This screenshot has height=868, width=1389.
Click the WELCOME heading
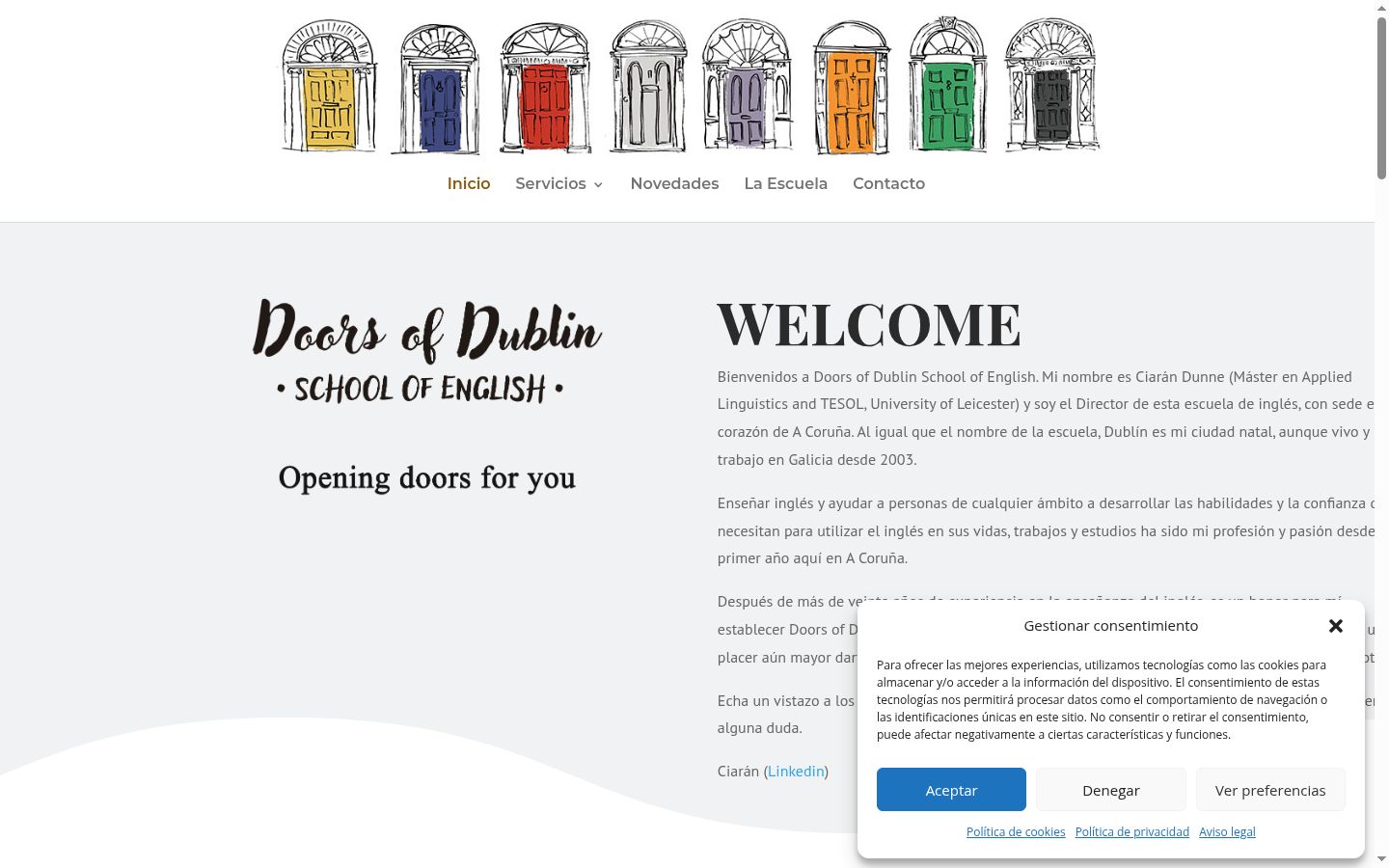click(869, 324)
